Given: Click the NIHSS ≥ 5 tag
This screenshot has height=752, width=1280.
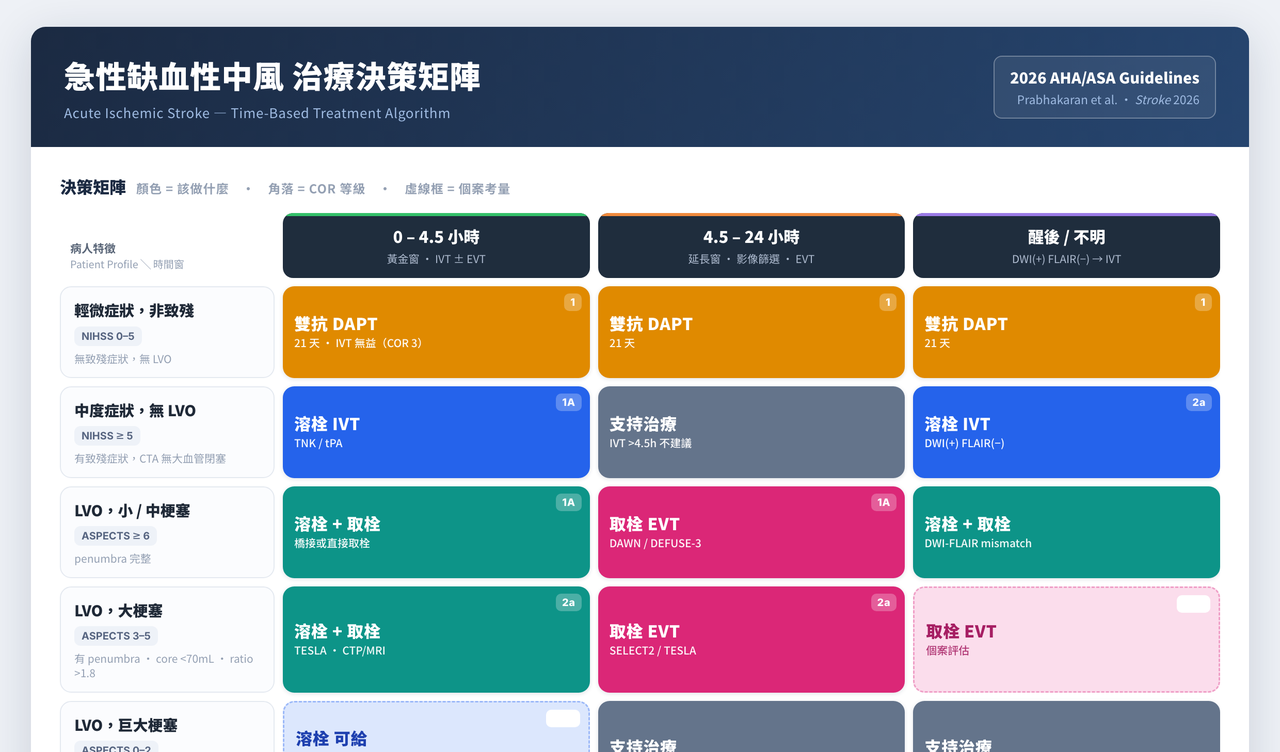Looking at the screenshot, I should 107,436.
